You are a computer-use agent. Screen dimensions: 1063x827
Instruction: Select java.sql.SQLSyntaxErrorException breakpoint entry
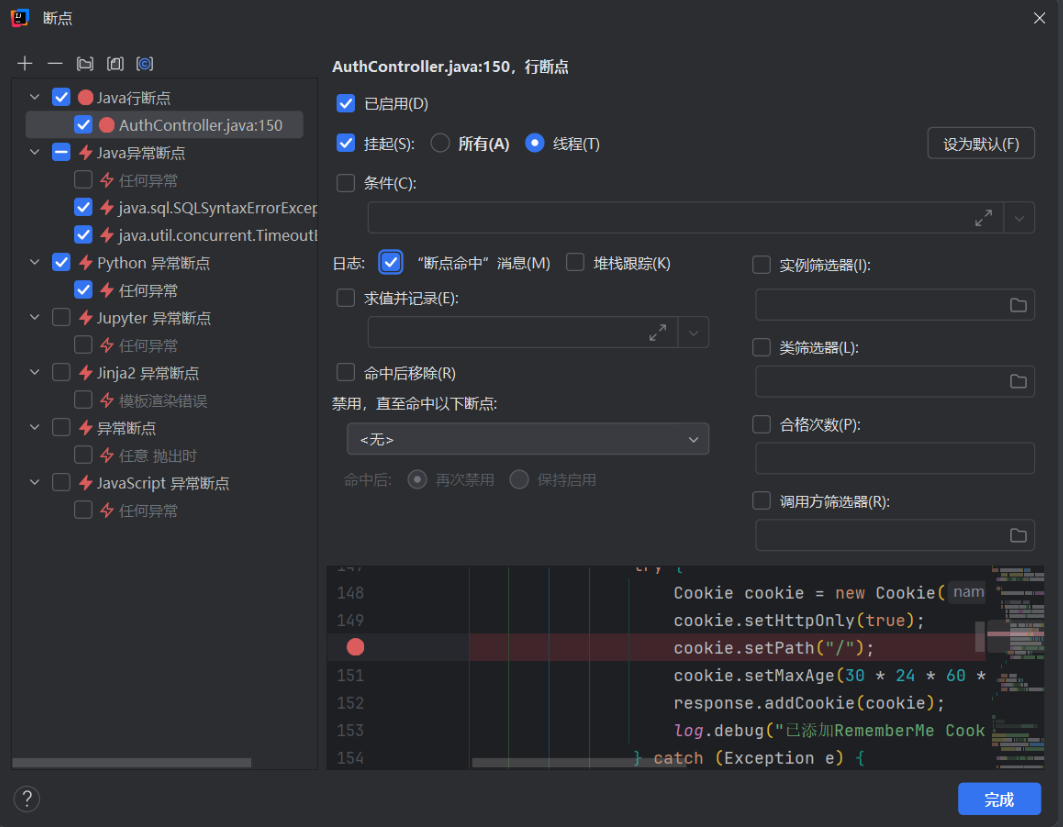point(217,208)
